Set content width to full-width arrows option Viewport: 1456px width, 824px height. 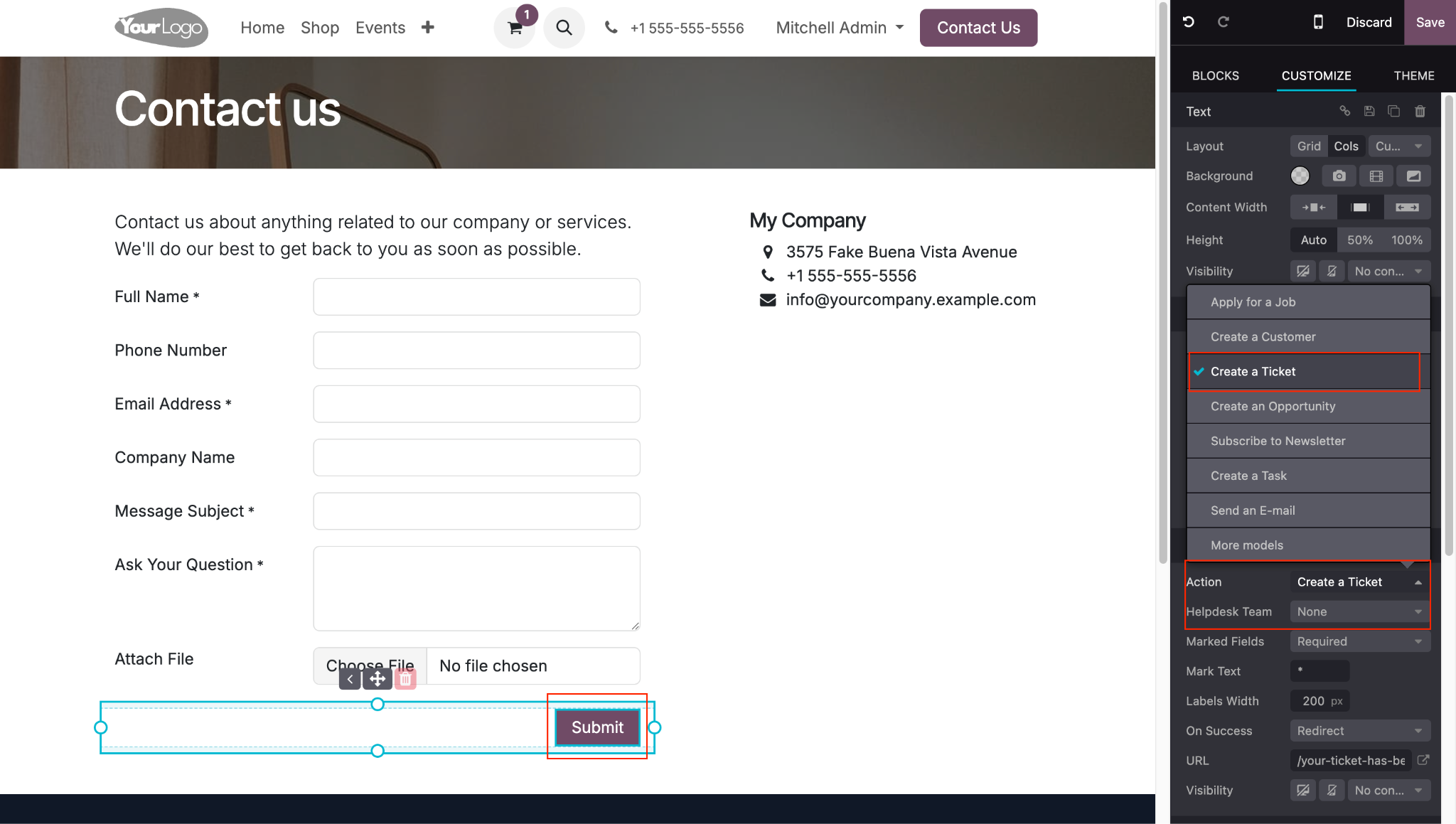tap(1406, 208)
